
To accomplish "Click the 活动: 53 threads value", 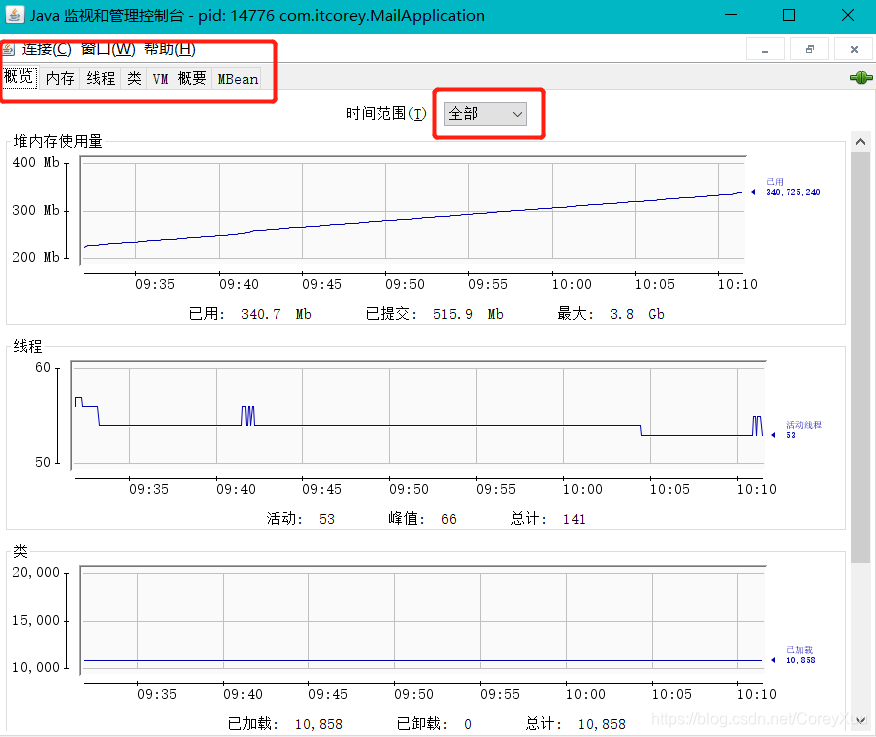I will point(301,519).
